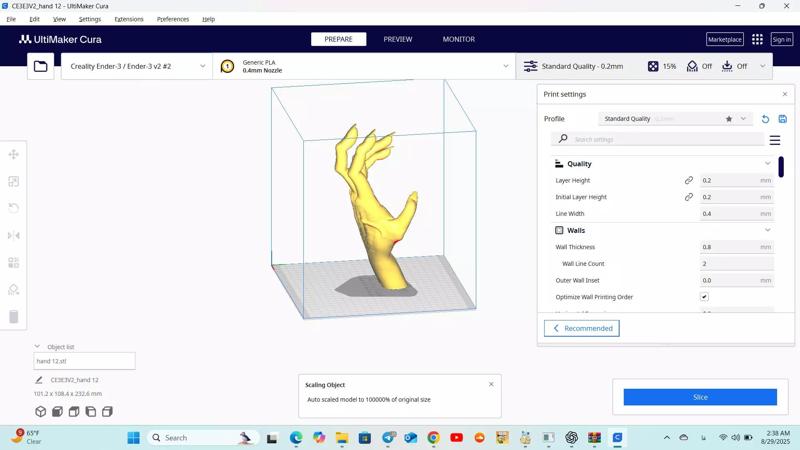Viewport: 800px width, 450px height.
Task: Open the printer selection dropdown
Action: coord(137,66)
